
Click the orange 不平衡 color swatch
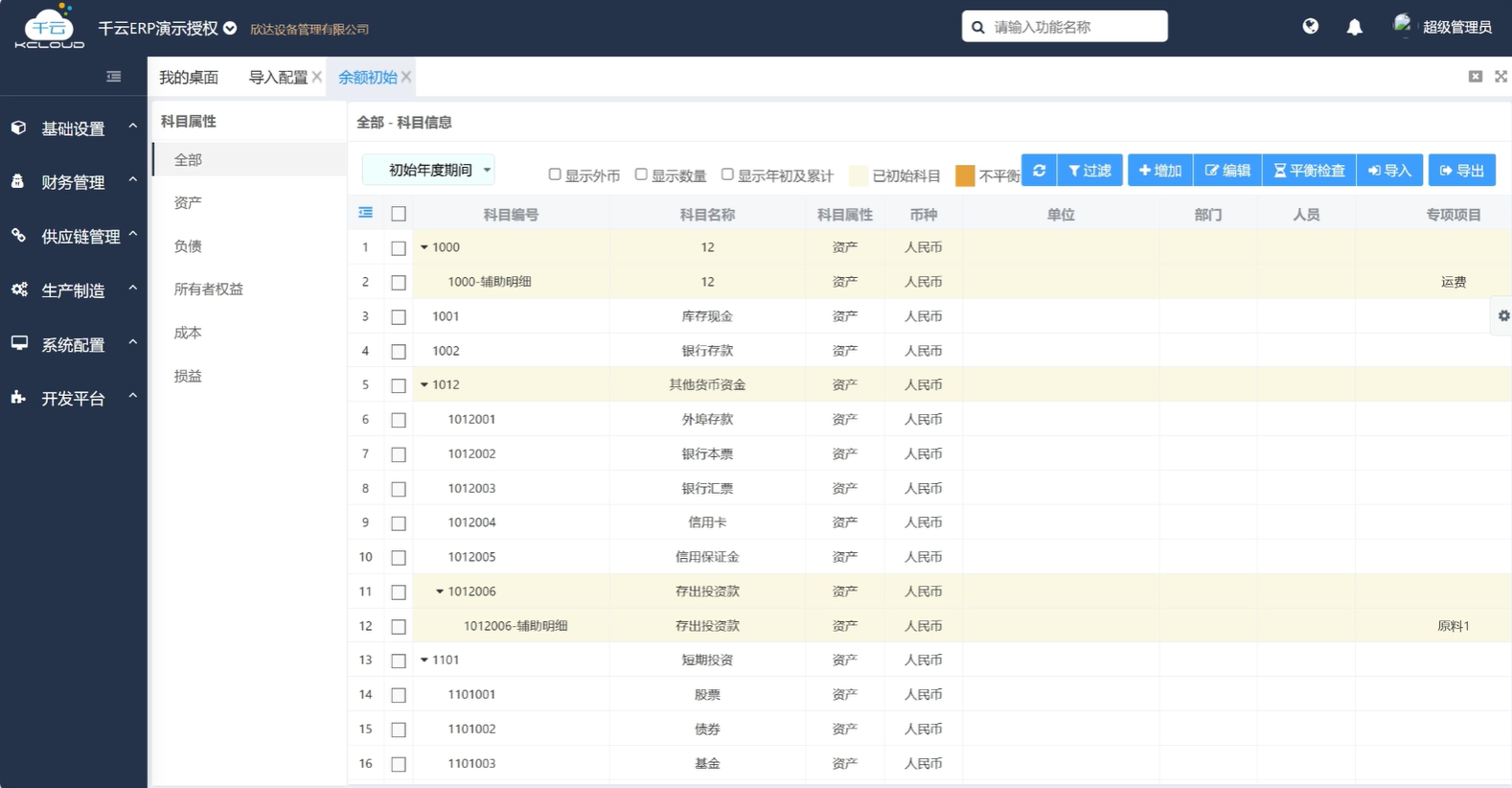point(965,175)
